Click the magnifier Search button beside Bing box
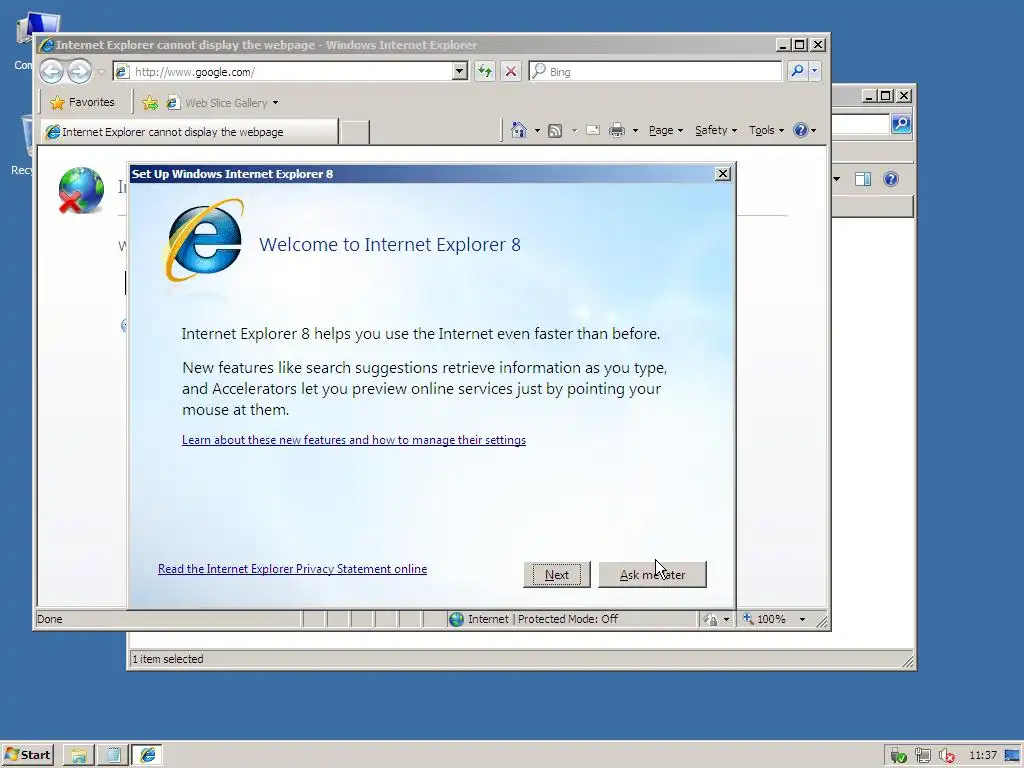The width and height of the screenshot is (1024, 768). pos(797,71)
